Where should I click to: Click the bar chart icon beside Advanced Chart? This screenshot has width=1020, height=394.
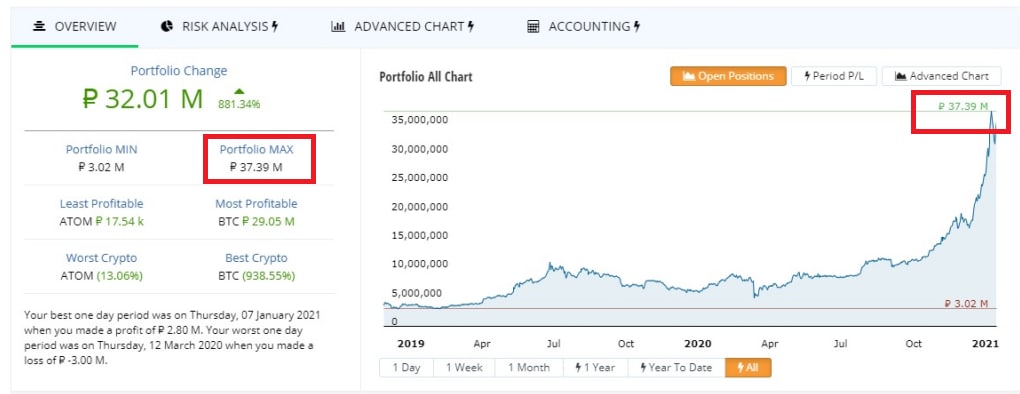pos(338,27)
